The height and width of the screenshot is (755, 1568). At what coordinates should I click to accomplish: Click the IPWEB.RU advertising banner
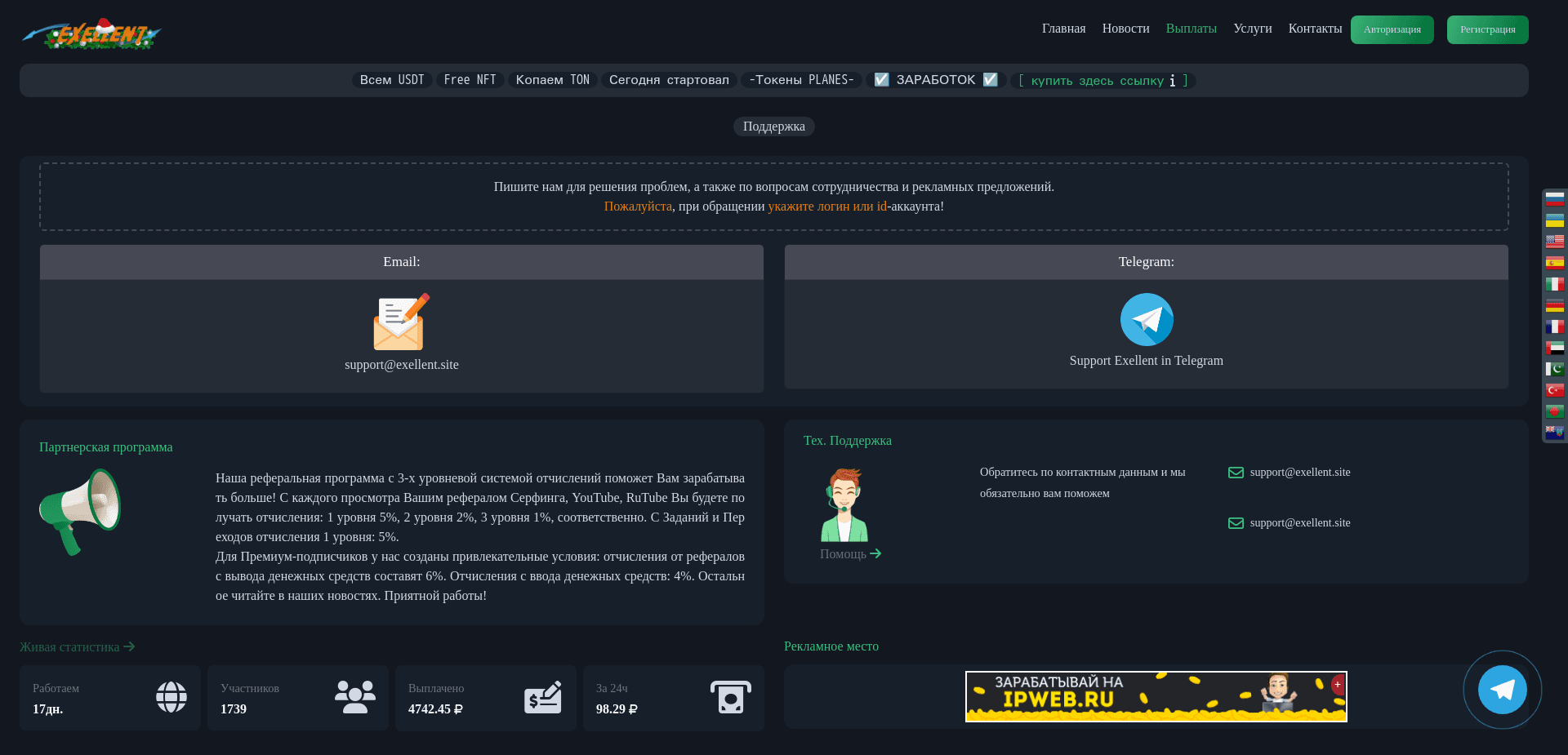click(x=1156, y=696)
